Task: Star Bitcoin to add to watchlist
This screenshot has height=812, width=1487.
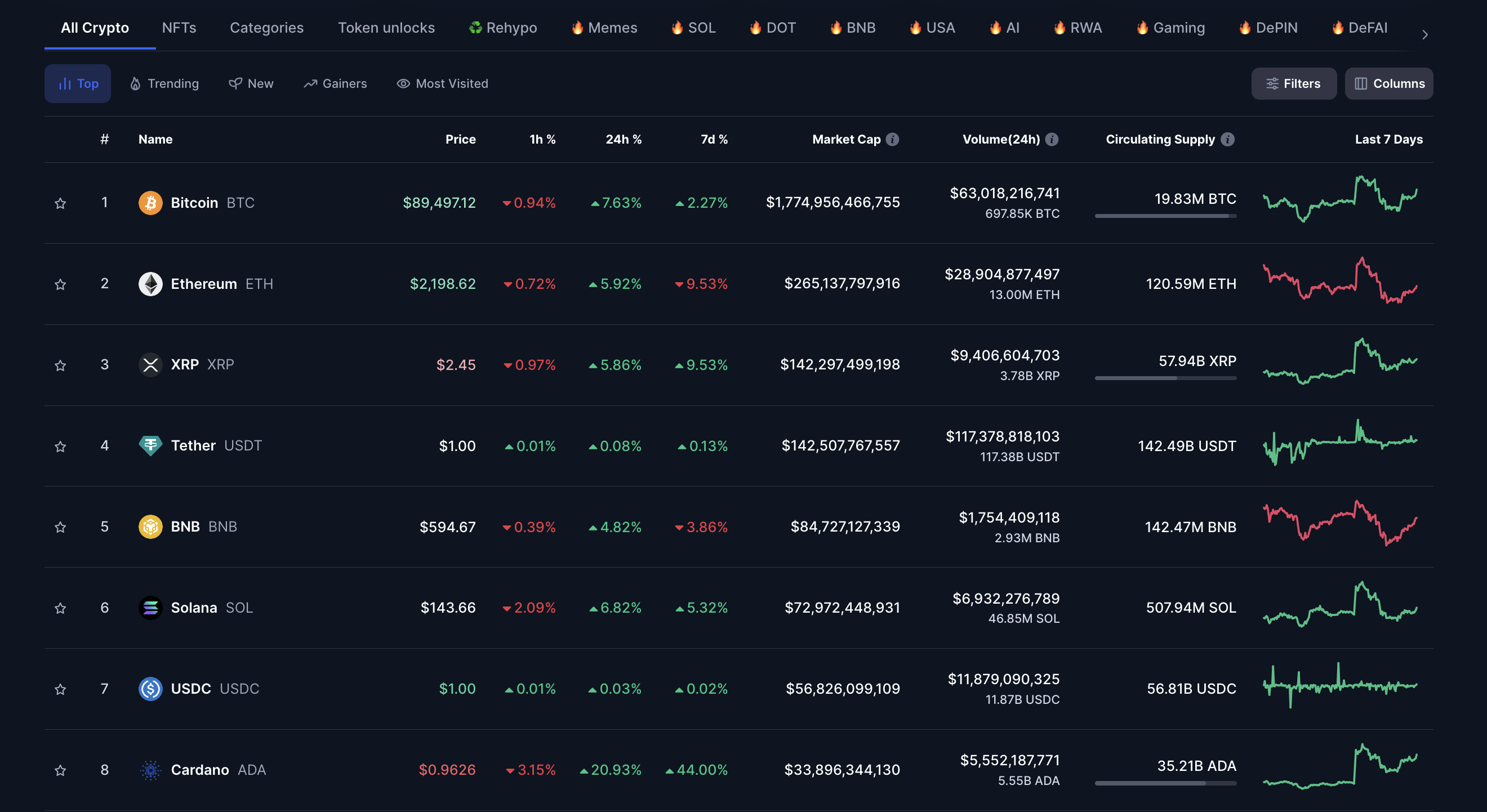Action: 60,203
